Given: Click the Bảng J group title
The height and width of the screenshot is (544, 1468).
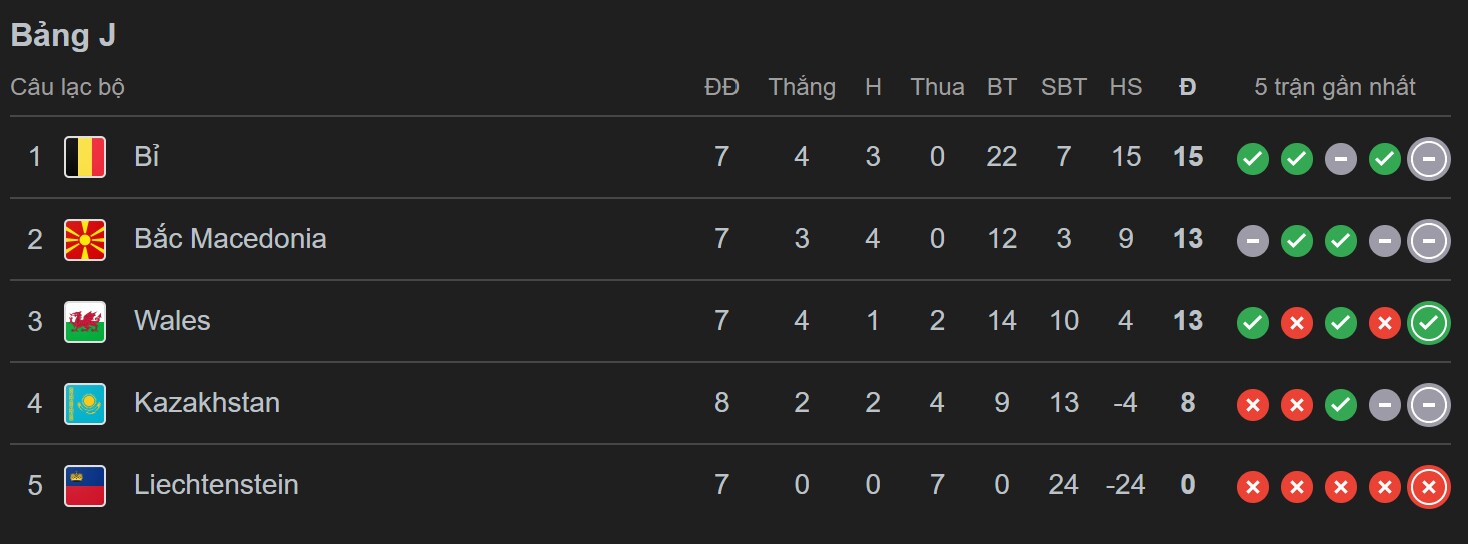Looking at the screenshot, I should point(63,35).
